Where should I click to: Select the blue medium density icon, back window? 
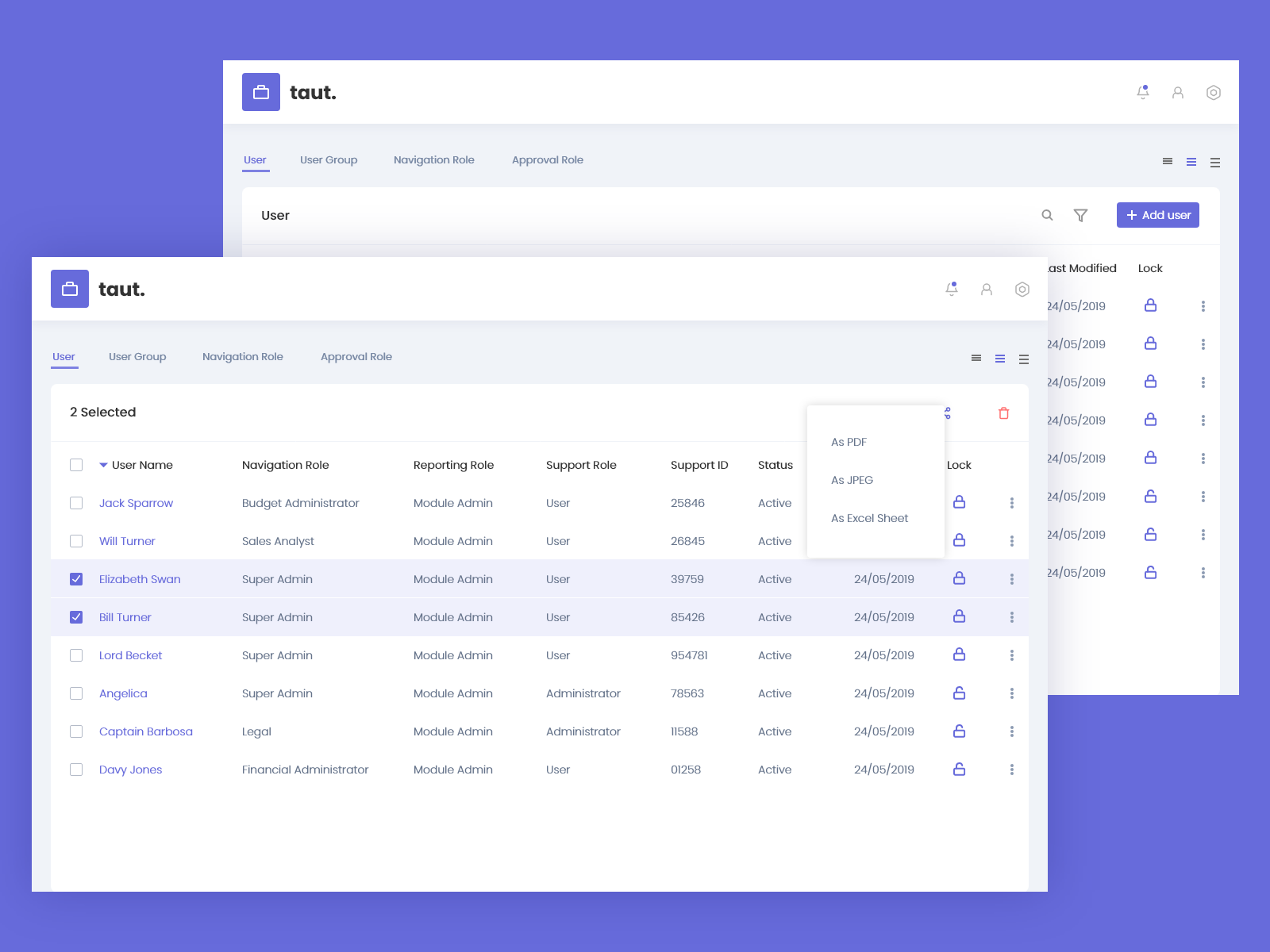[1191, 162]
